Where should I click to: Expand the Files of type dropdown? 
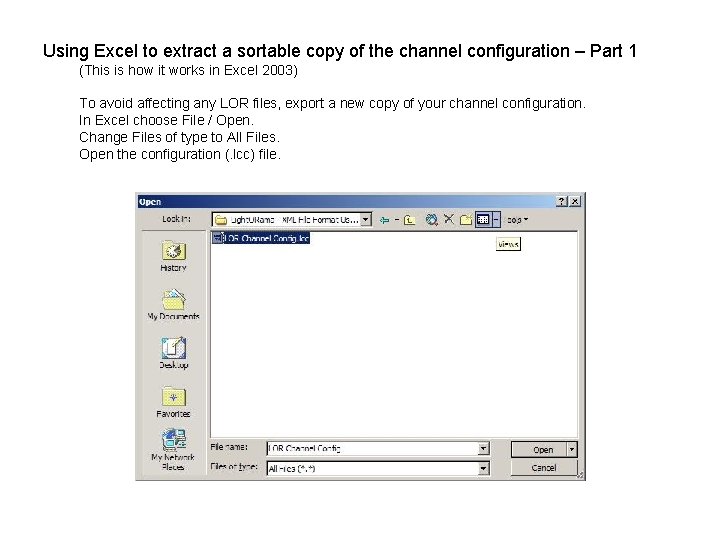[484, 469]
